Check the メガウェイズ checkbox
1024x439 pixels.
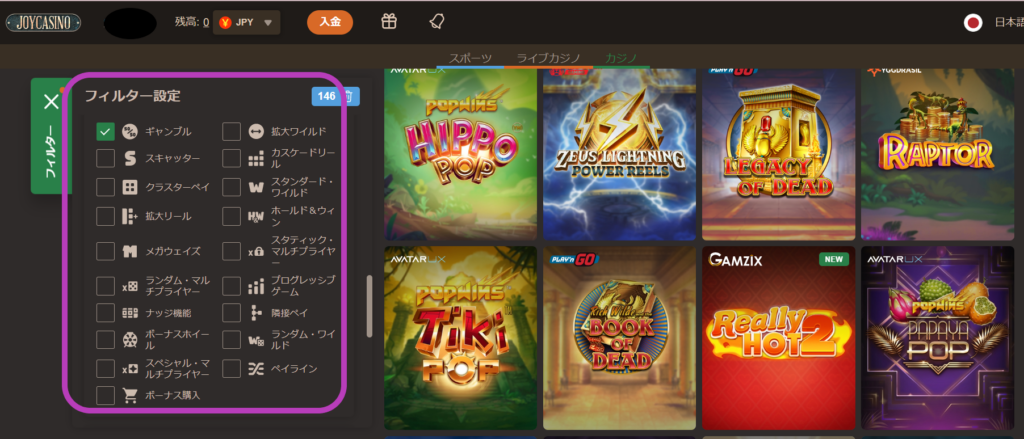(105, 251)
